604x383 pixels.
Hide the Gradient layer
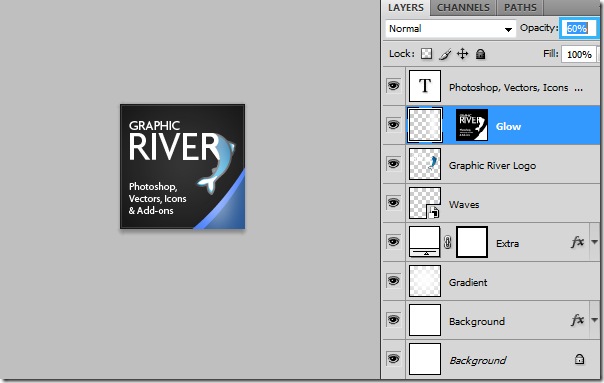(393, 281)
